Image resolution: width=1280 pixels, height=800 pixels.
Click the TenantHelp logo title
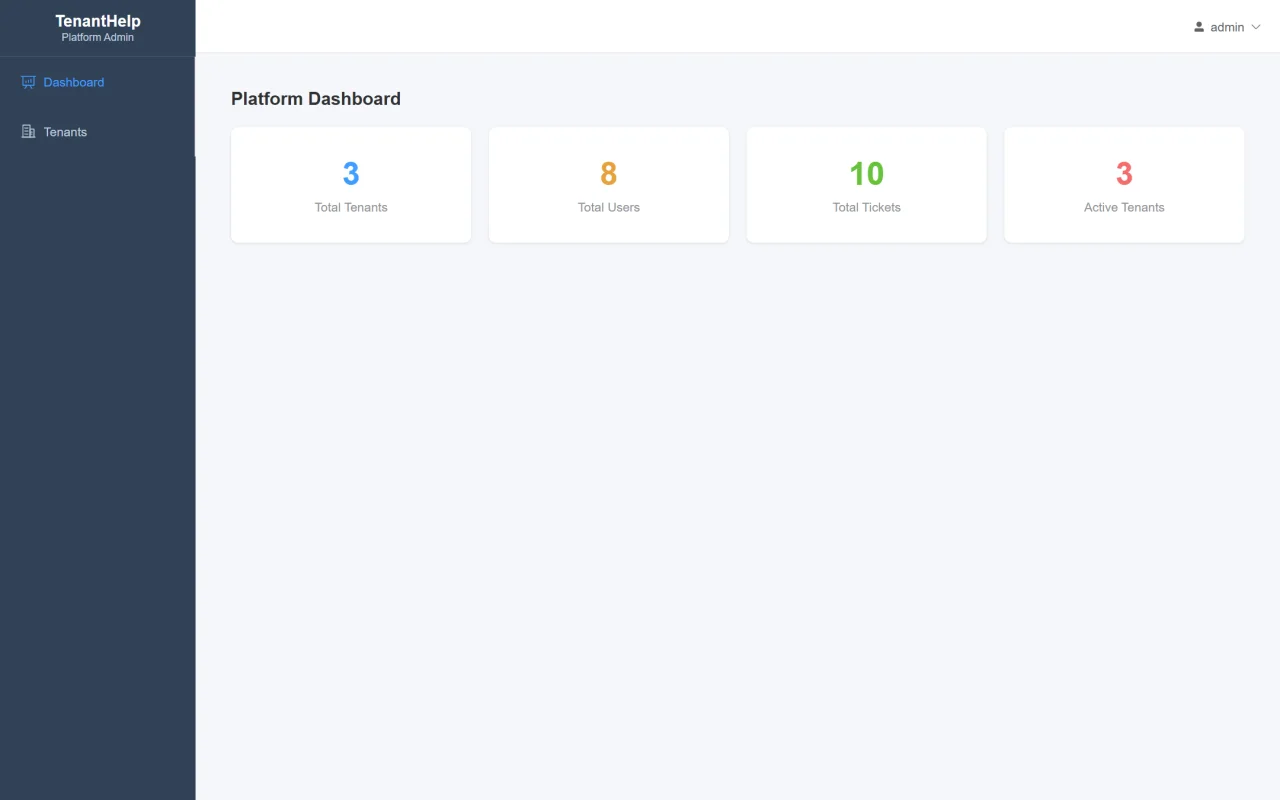[x=98, y=21]
